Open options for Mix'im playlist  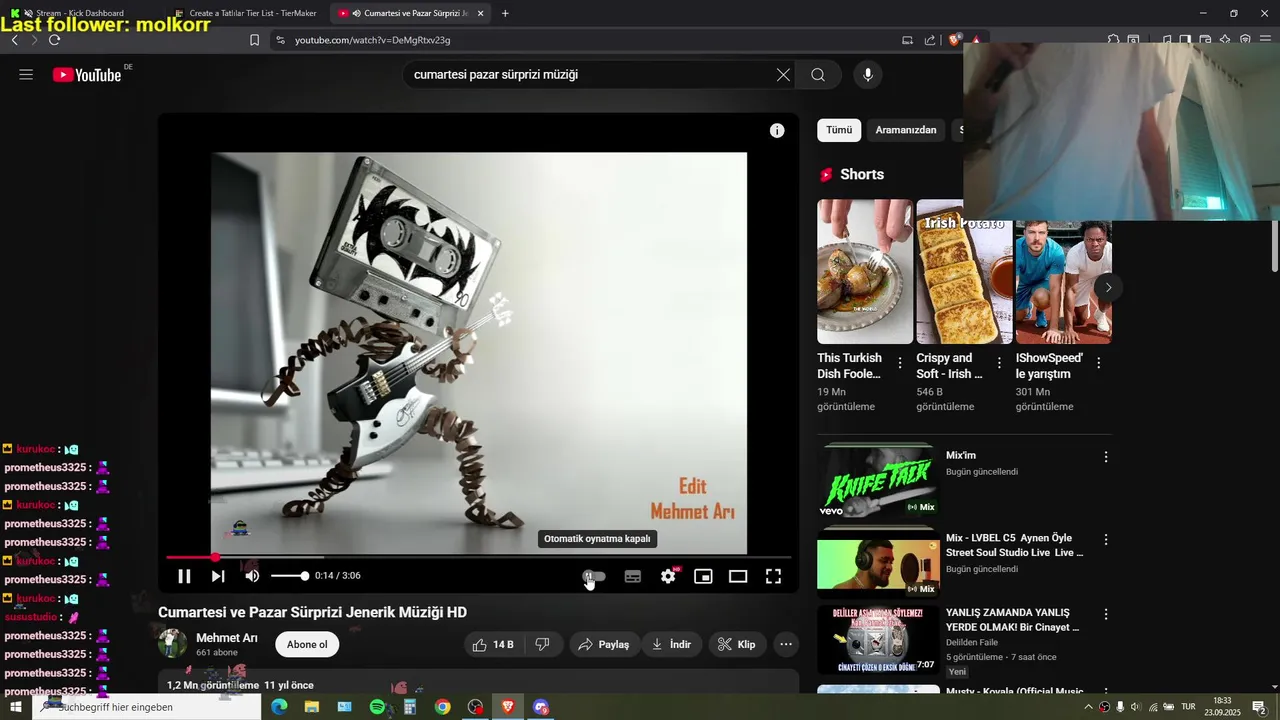point(1106,457)
